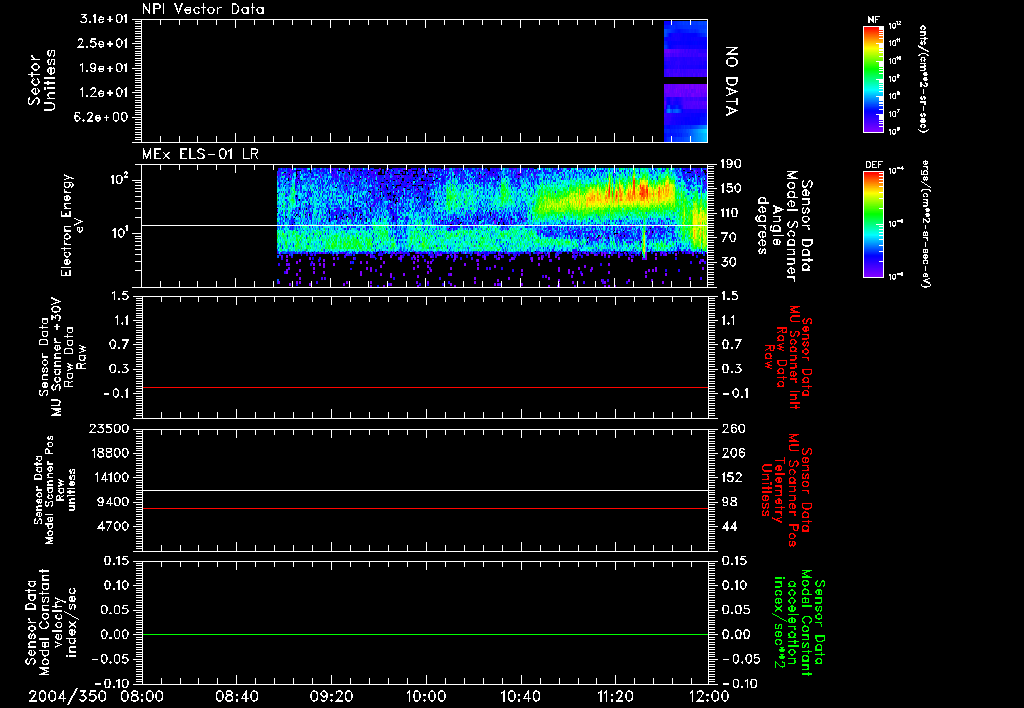Click the Sector Unitless axis label
1024x708 pixels.
tap(42, 80)
